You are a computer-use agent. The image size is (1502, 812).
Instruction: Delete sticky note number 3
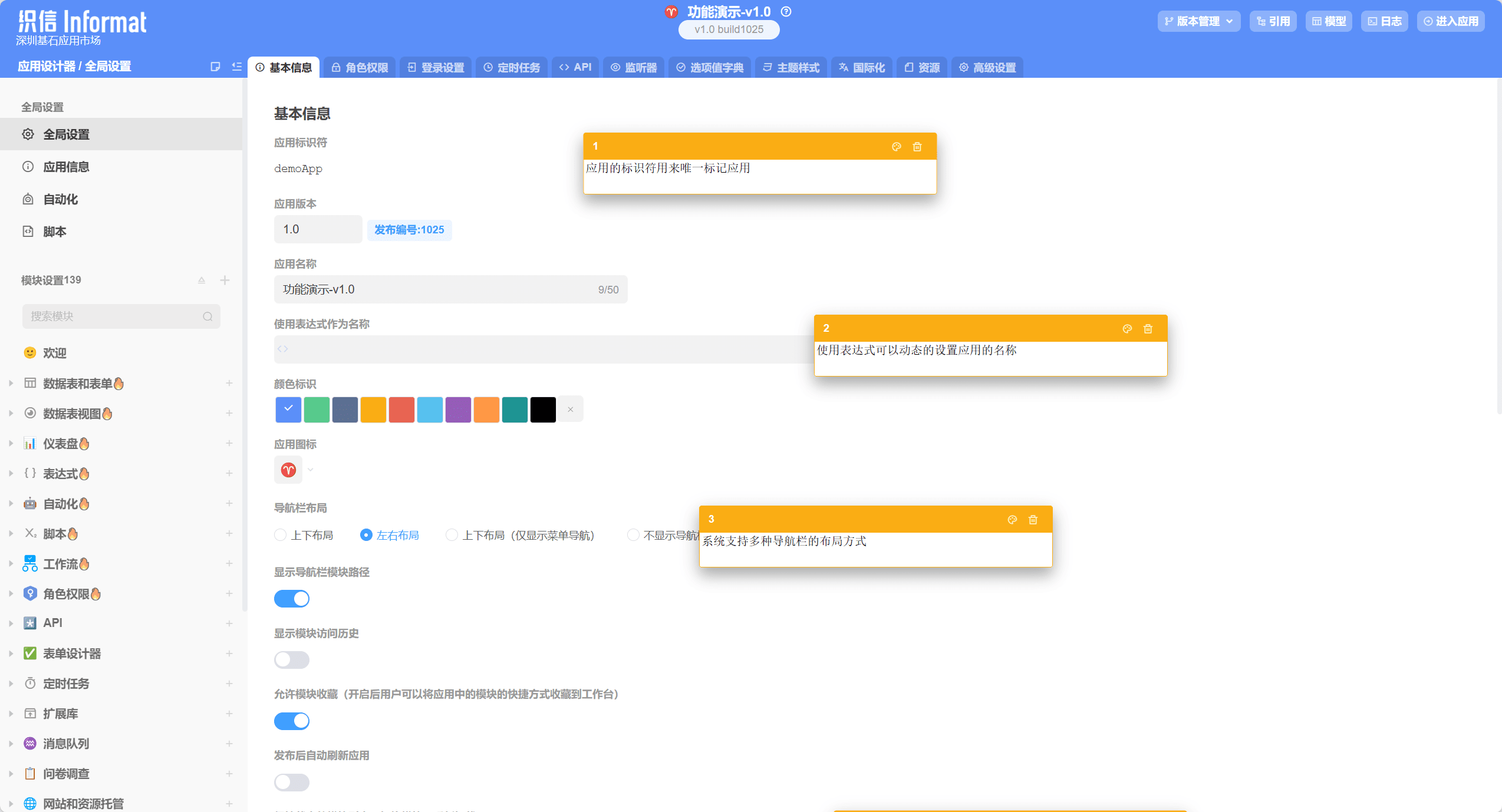(x=1032, y=520)
